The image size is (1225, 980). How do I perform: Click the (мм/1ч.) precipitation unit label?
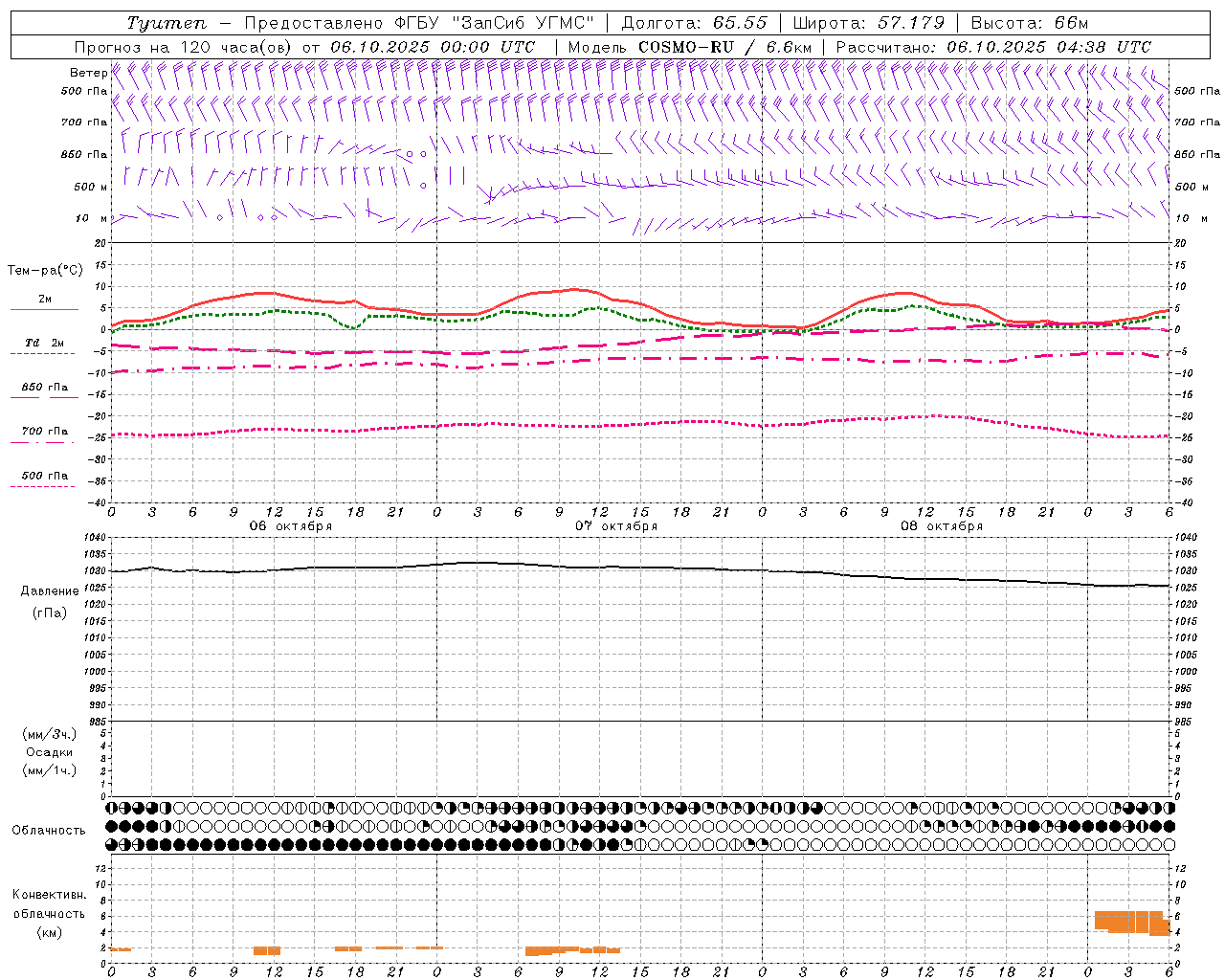pos(50,770)
